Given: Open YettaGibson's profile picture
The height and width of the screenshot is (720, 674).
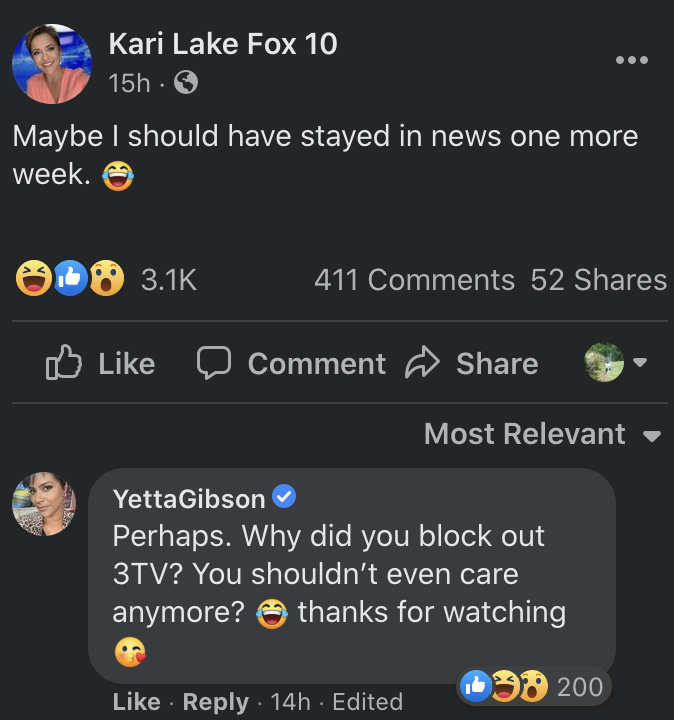Looking at the screenshot, I should click(44, 504).
